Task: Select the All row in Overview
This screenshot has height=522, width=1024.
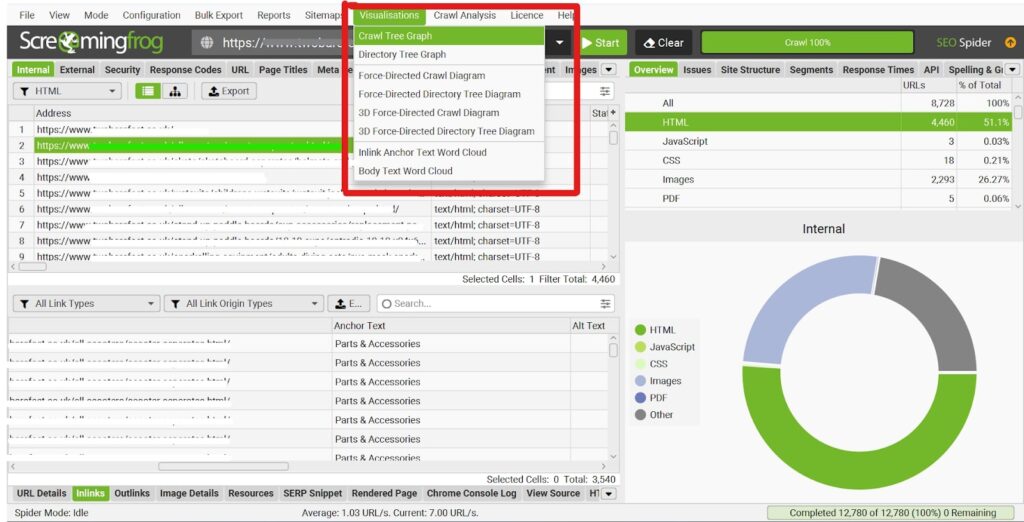Action: point(818,103)
